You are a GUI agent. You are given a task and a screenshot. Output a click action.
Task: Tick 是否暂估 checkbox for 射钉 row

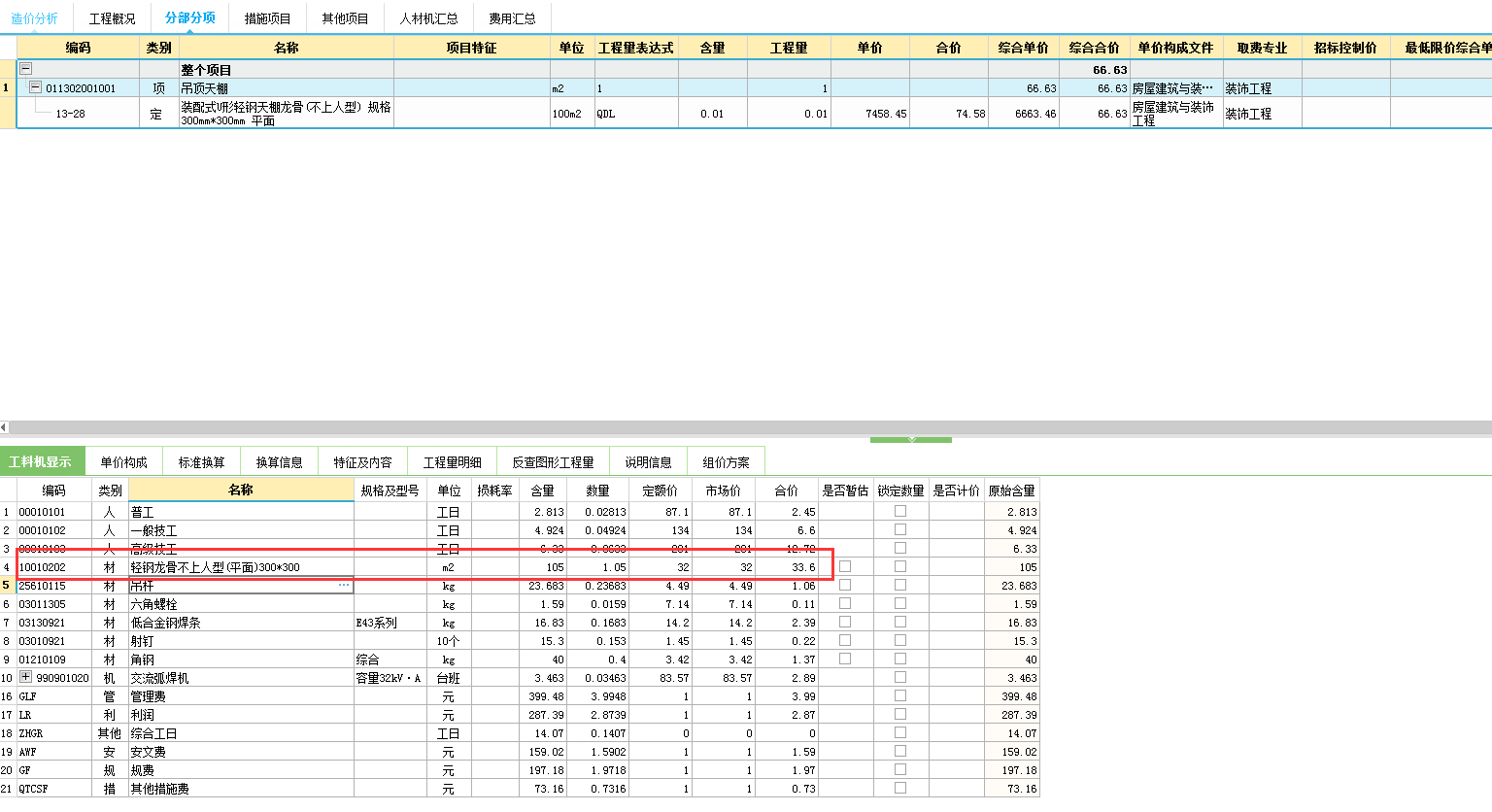[x=845, y=640]
